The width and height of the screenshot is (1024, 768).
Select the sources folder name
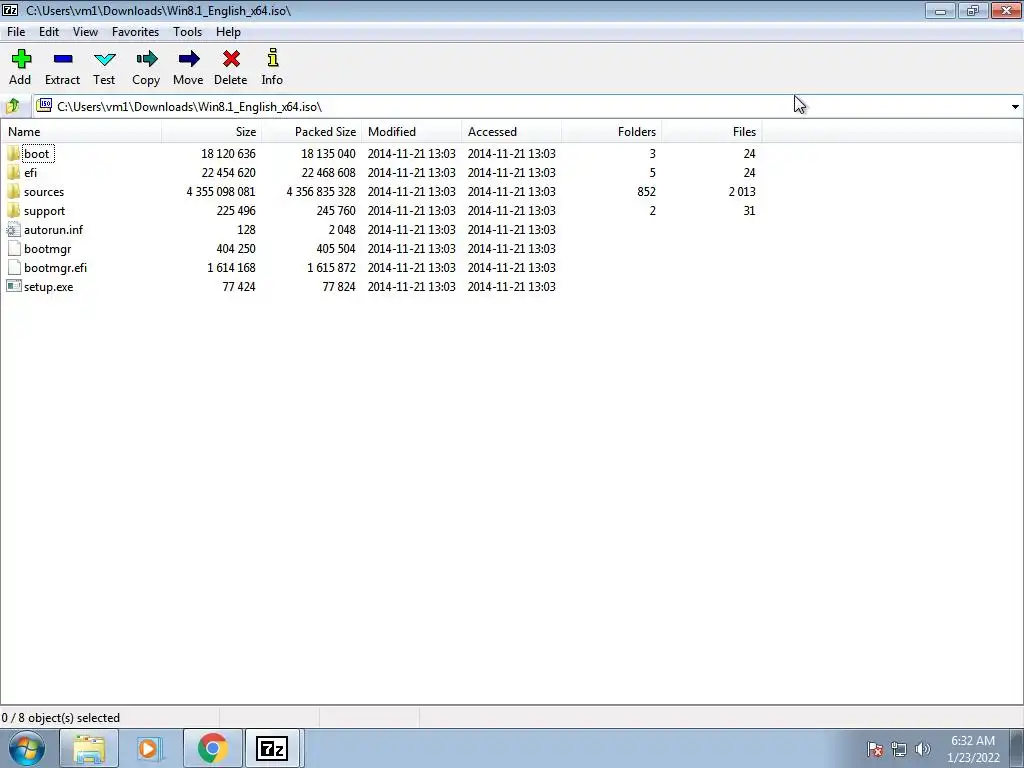click(44, 191)
